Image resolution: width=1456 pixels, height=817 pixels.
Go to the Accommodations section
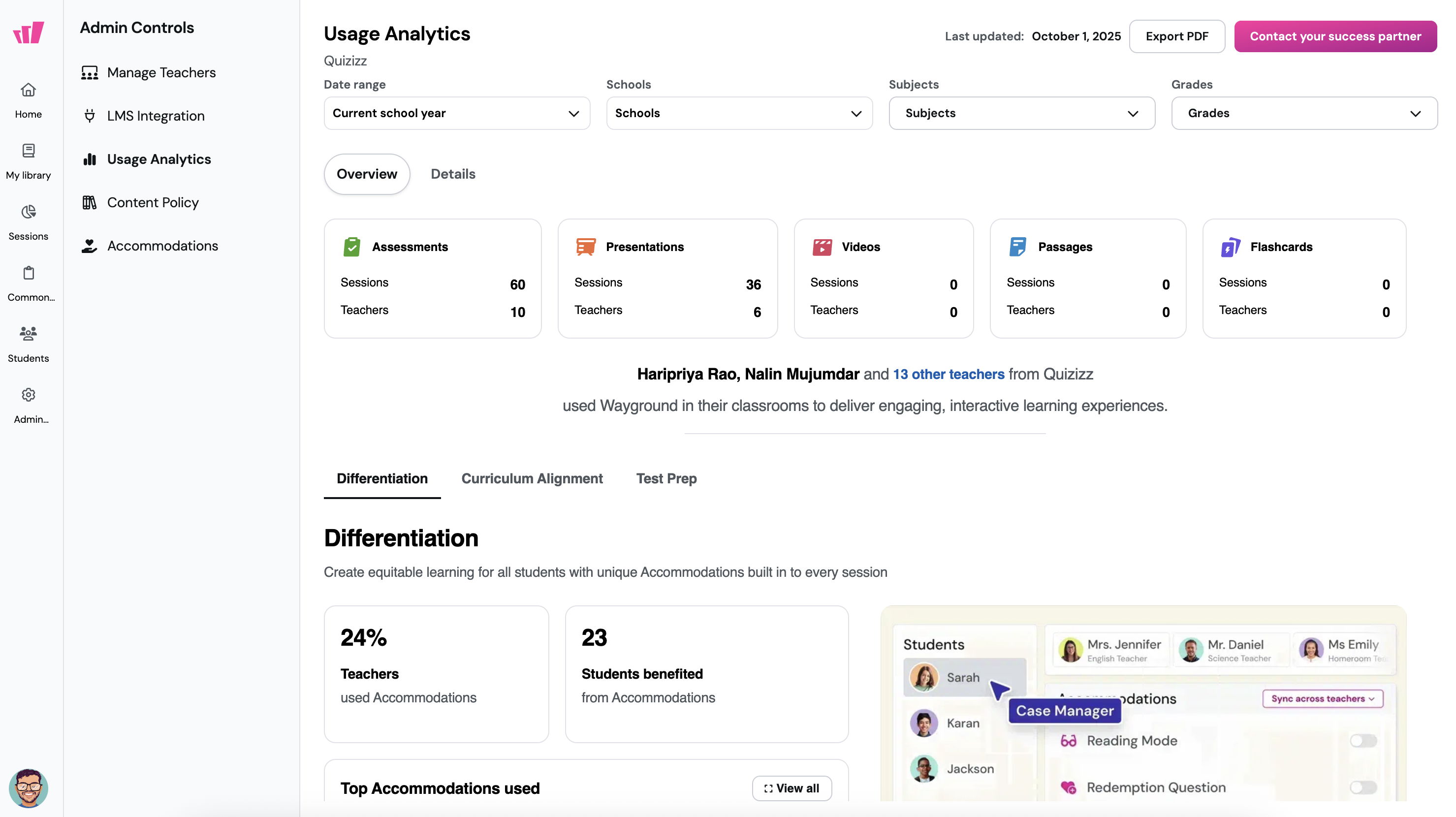pyautogui.click(x=163, y=245)
